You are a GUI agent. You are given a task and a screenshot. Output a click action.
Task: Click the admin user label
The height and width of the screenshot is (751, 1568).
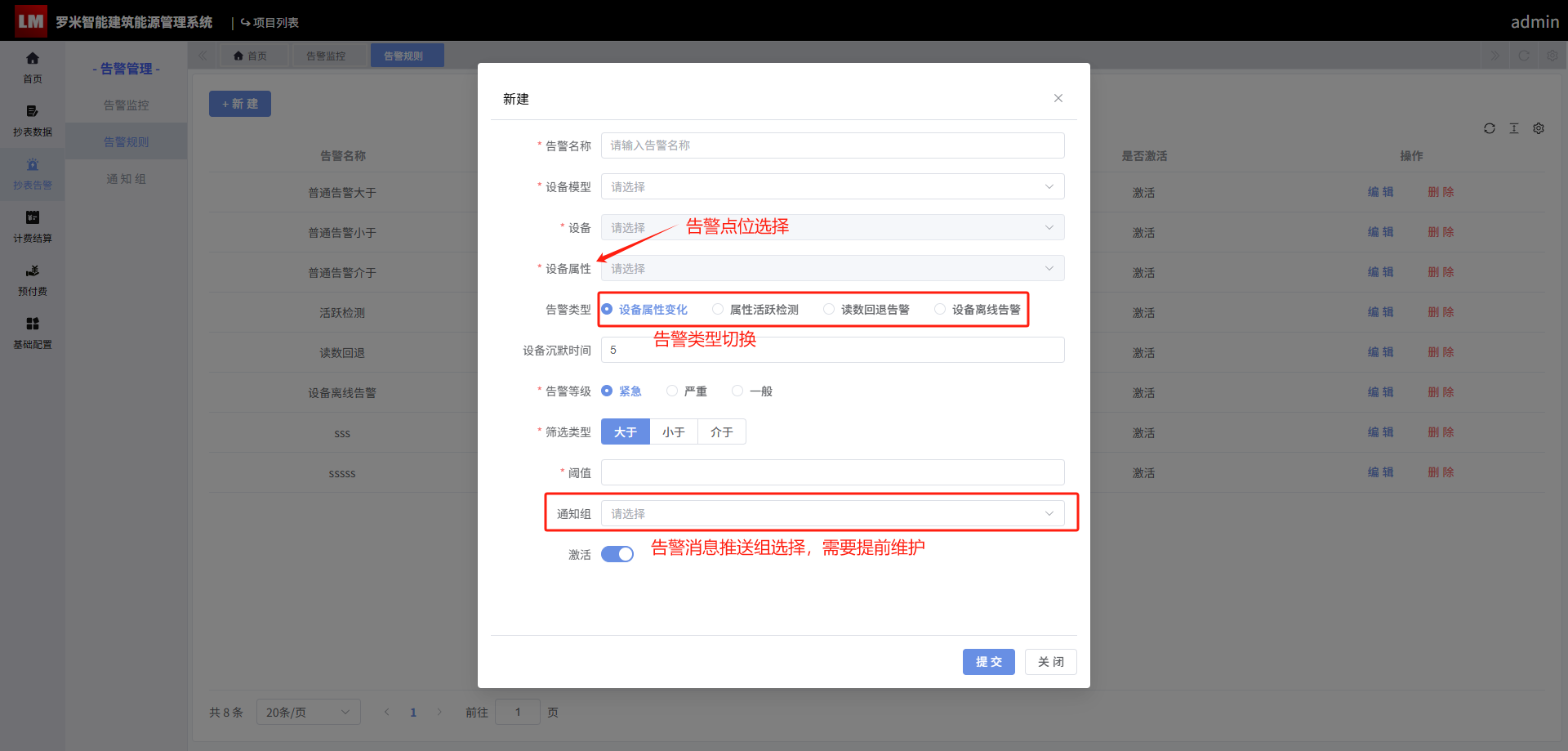coord(1535,22)
